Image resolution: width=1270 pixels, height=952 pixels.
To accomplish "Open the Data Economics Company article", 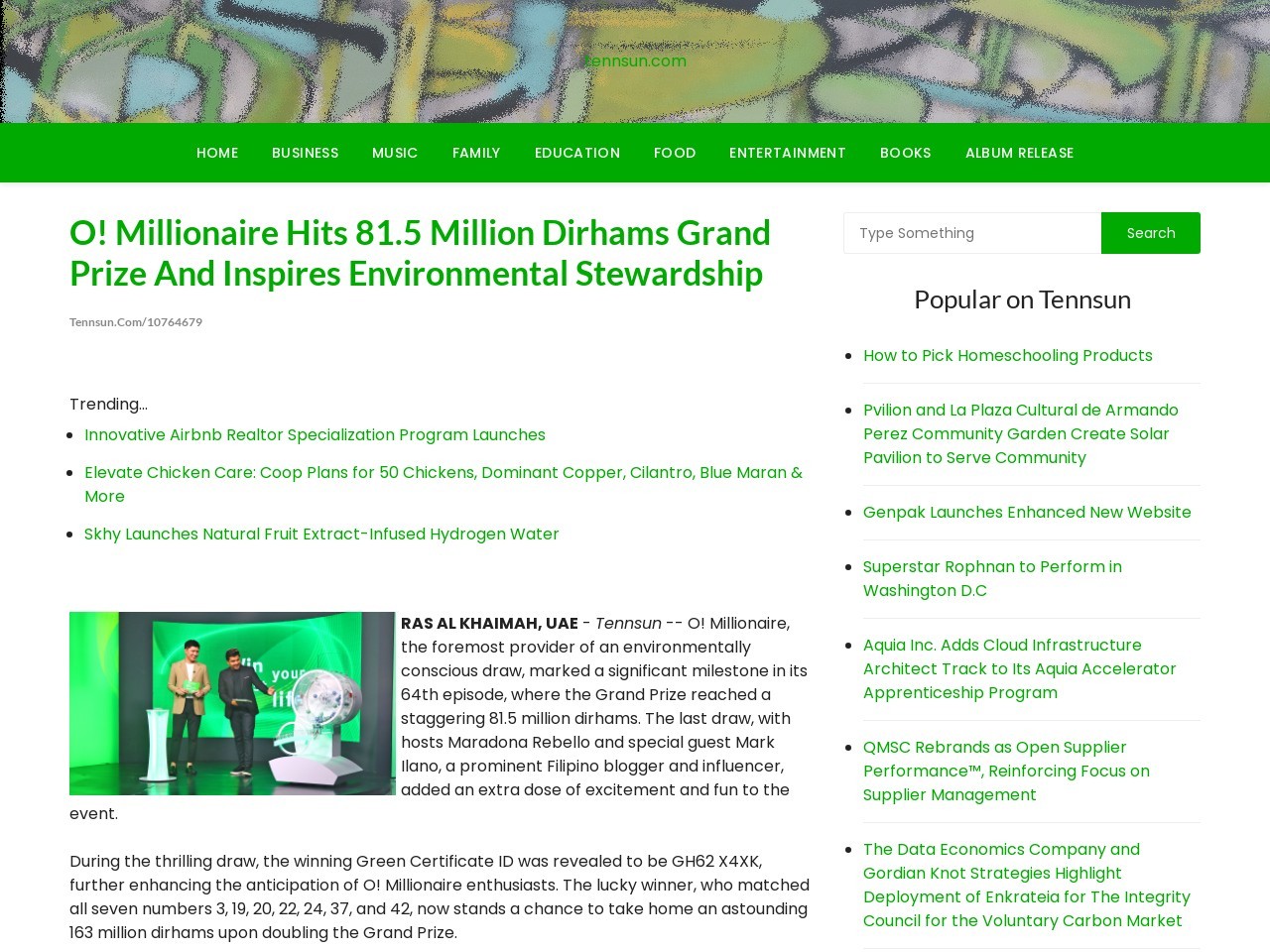I will click(x=1026, y=885).
